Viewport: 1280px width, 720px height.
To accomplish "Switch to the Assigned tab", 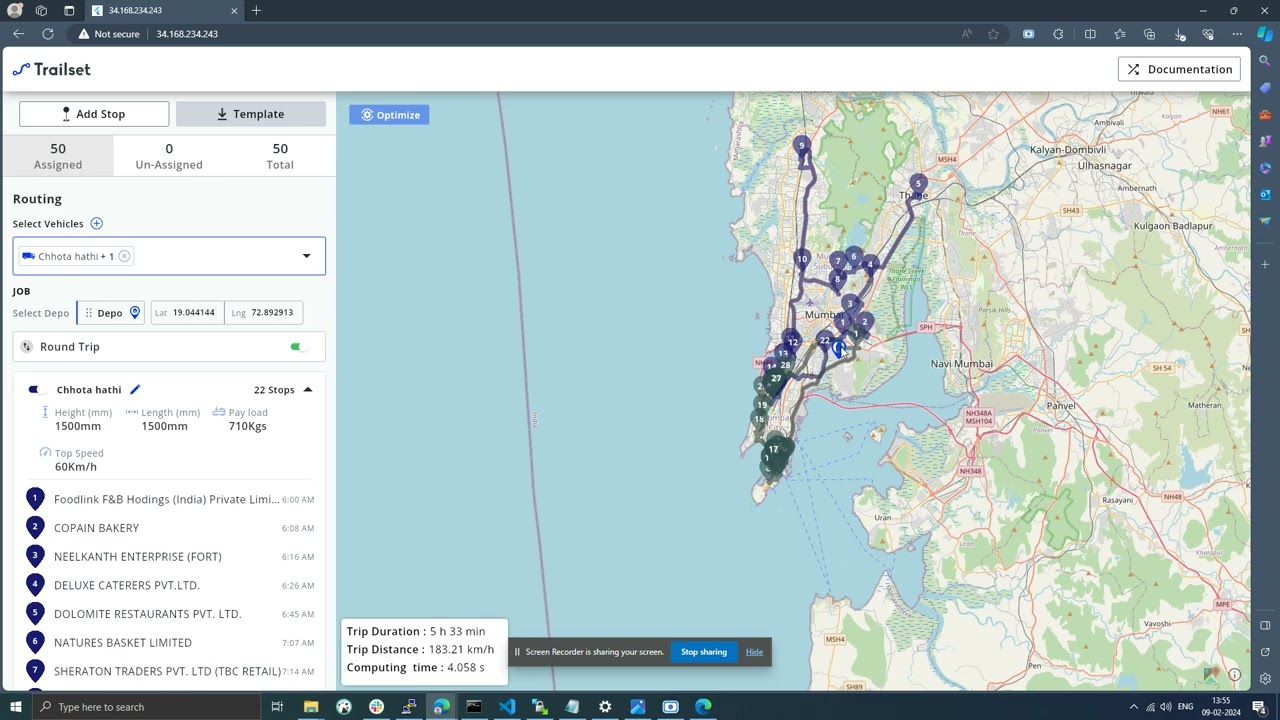I will pyautogui.click(x=58, y=156).
